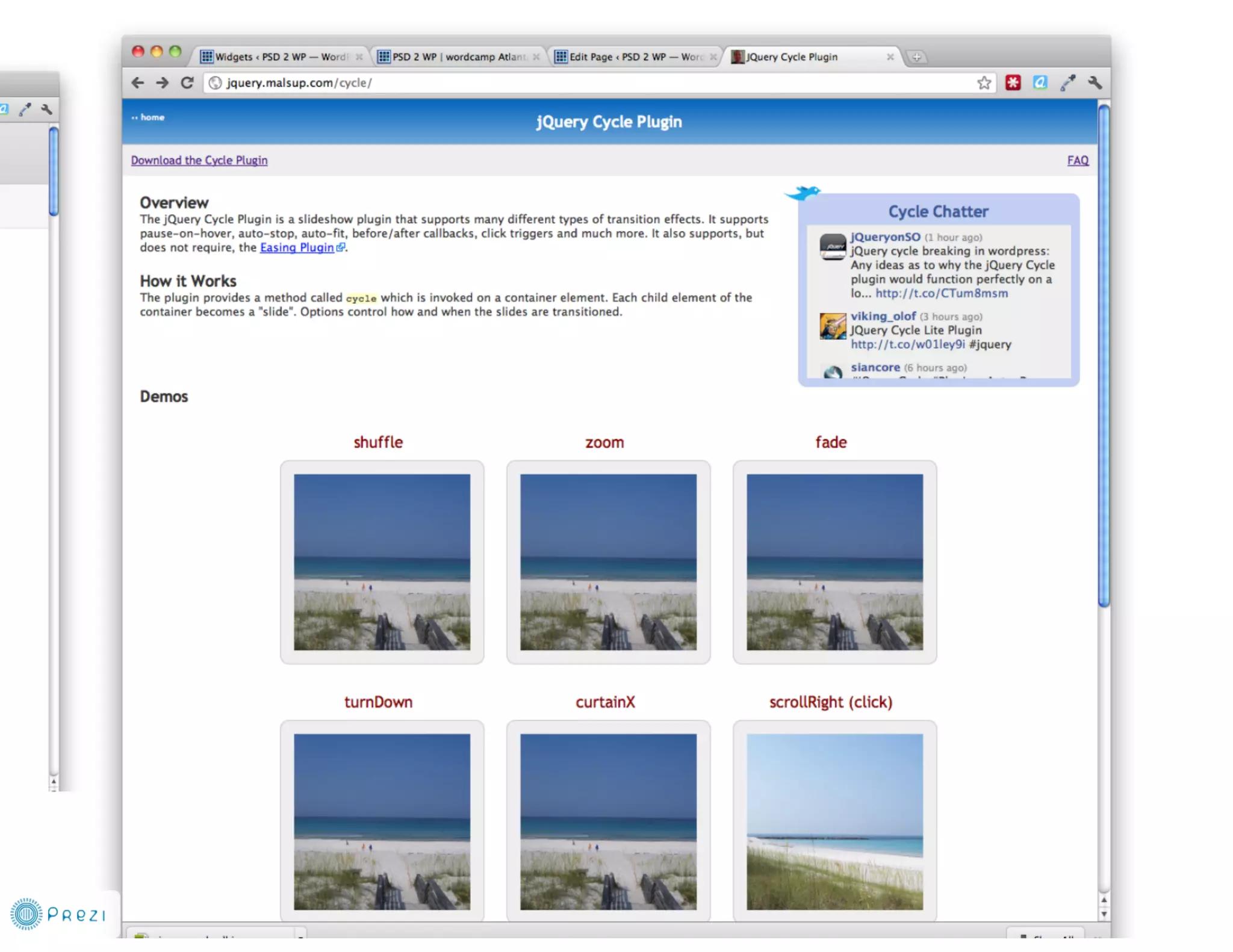Screen dimensions: 1233x952
Task: Click the external link icon after Easing Plugin
Action: pyautogui.click(x=341, y=247)
